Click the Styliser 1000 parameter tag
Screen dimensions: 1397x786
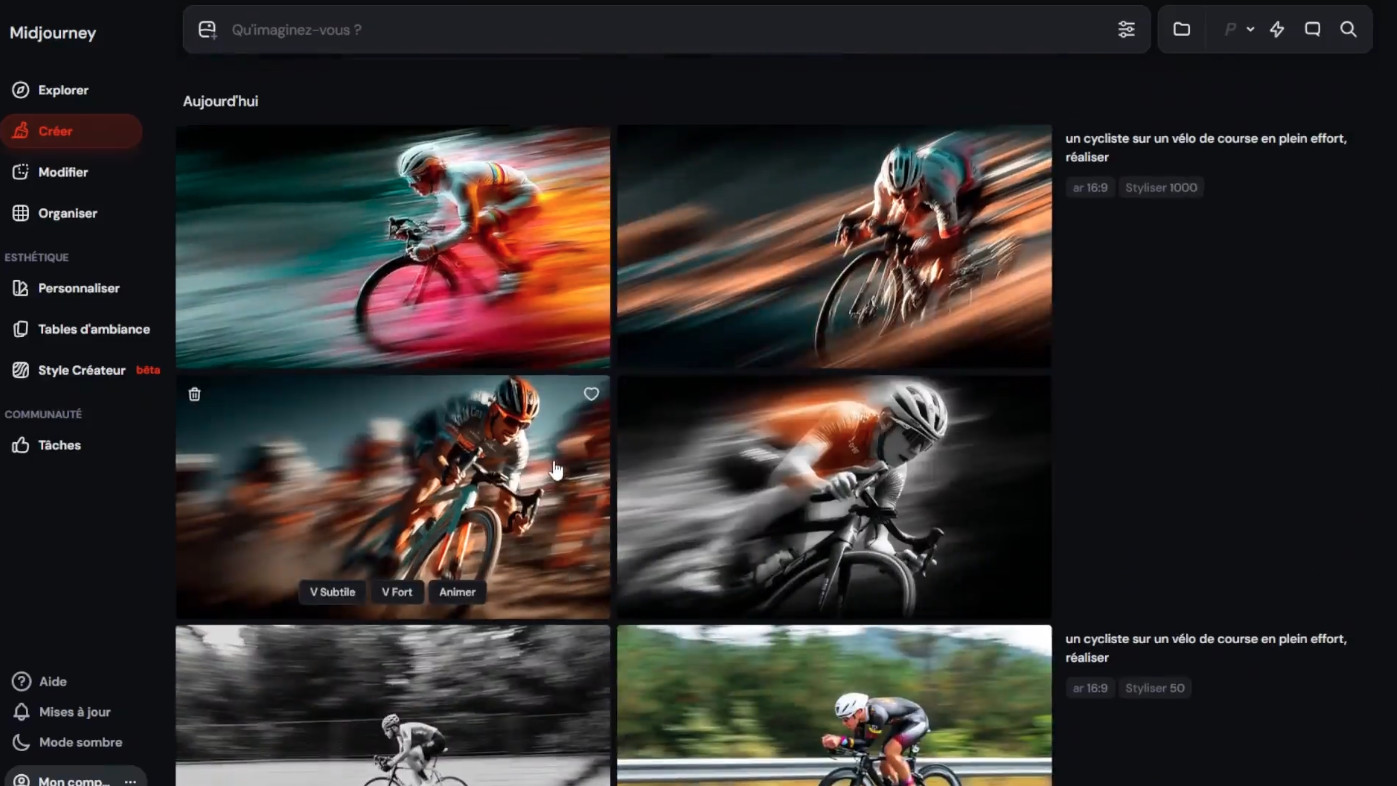point(1160,188)
